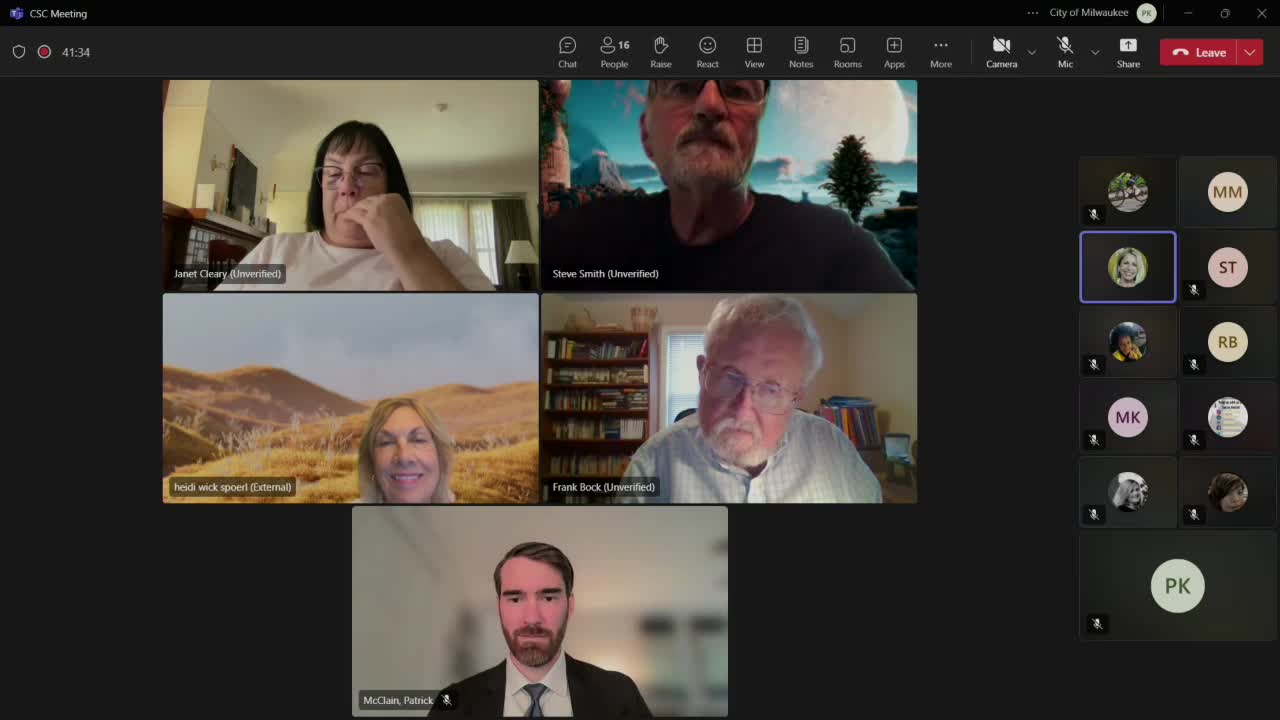The height and width of the screenshot is (720, 1280).
Task: Select Steve Smith's video tile
Action: pyautogui.click(x=729, y=185)
